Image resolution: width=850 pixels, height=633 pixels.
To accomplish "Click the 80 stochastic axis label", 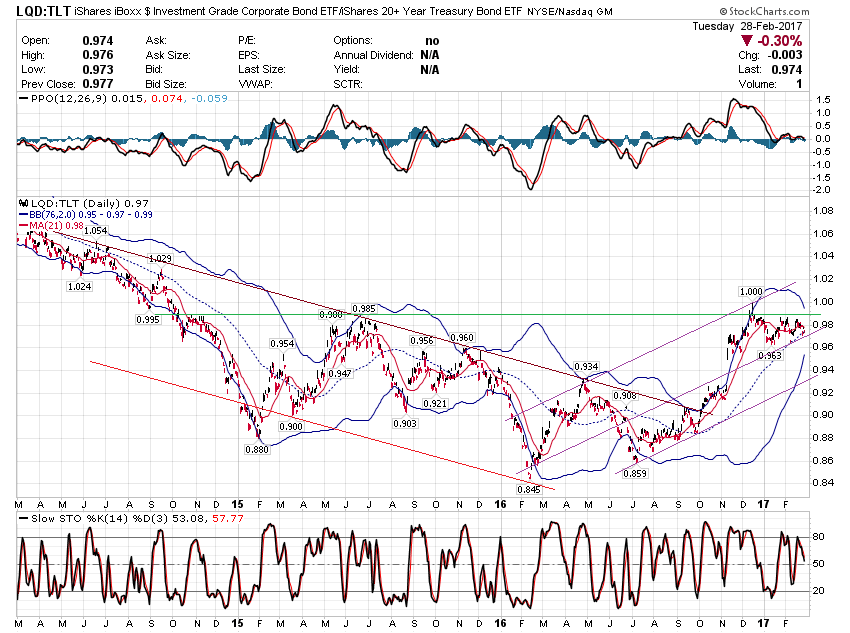I will pyautogui.click(x=819, y=537).
